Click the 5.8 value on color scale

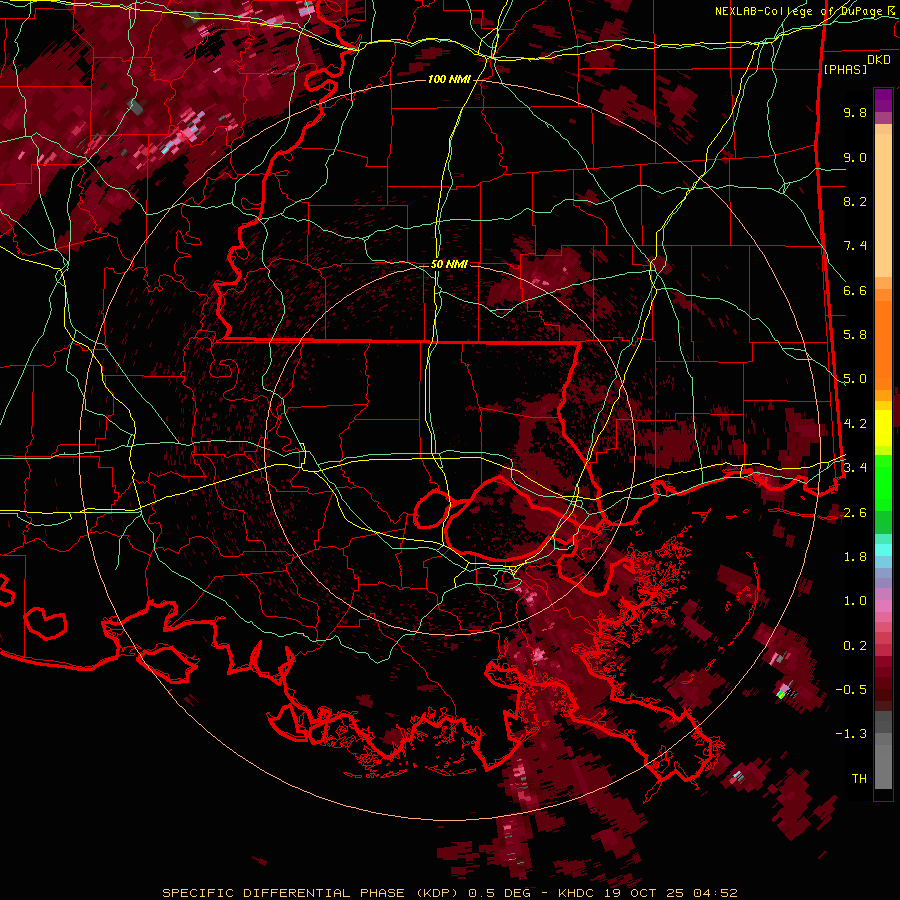855,335
